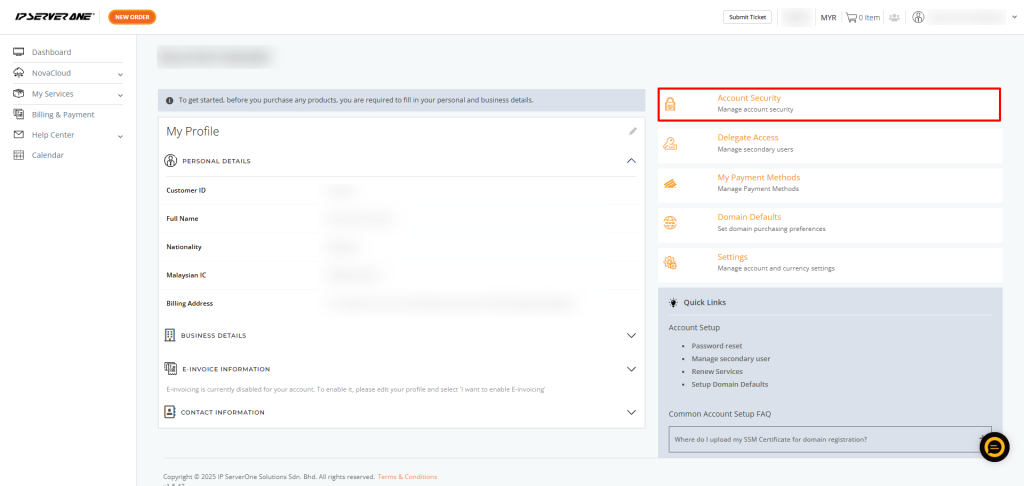Click the Business Details building icon

point(170,335)
